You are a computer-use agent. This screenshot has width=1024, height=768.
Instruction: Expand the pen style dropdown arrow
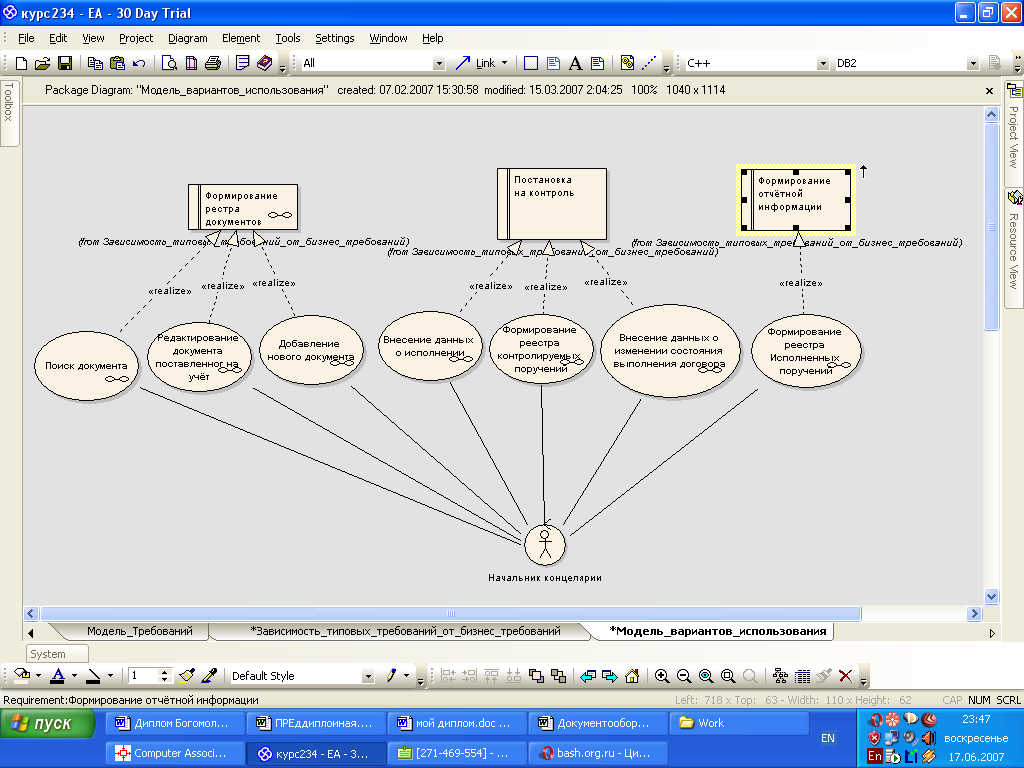tap(406, 676)
